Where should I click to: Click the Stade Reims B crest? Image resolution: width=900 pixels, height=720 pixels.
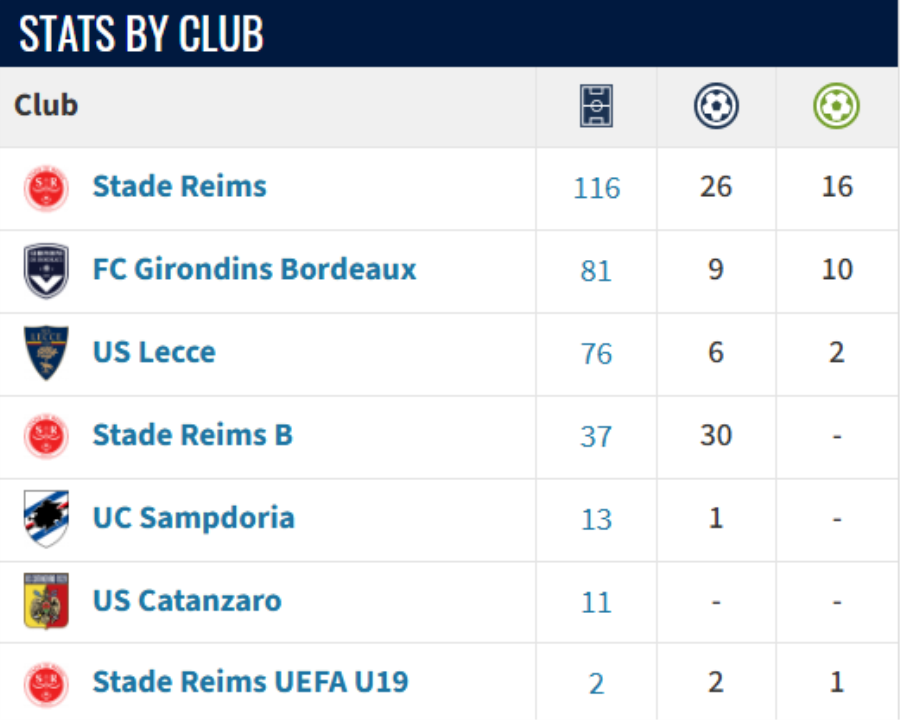click(x=46, y=436)
